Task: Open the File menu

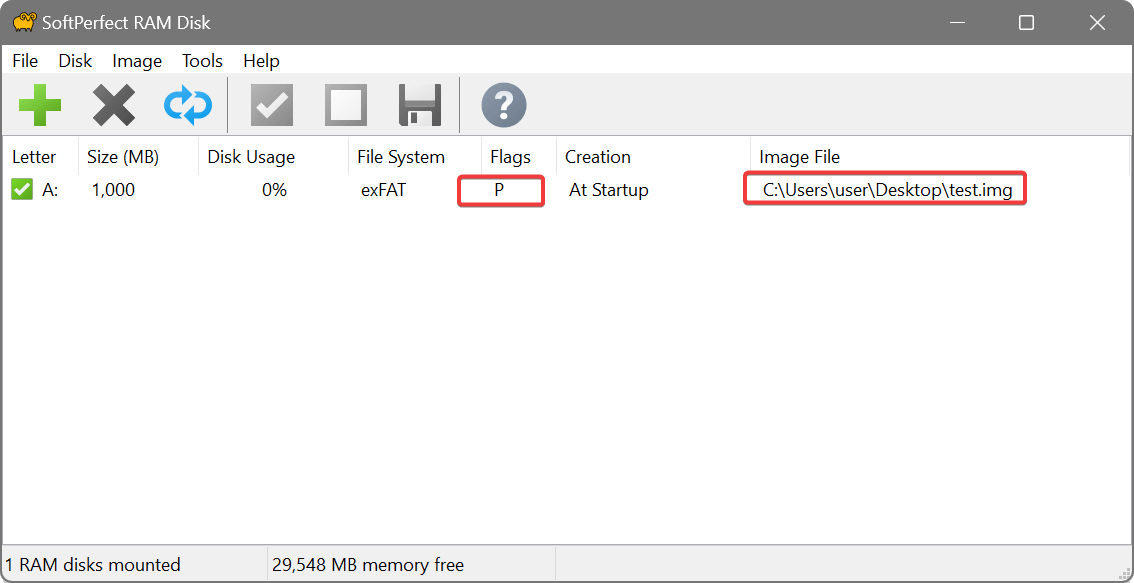Action: pyautogui.click(x=25, y=61)
